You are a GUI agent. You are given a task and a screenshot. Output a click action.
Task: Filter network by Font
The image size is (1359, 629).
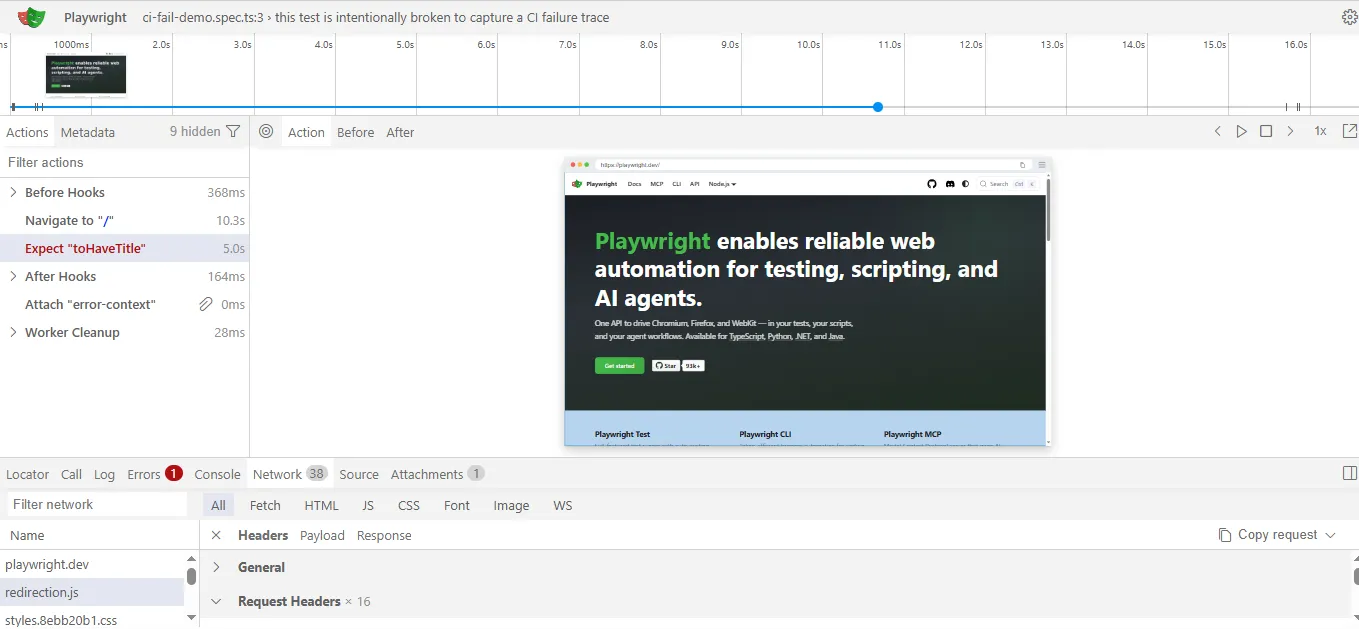pos(457,505)
